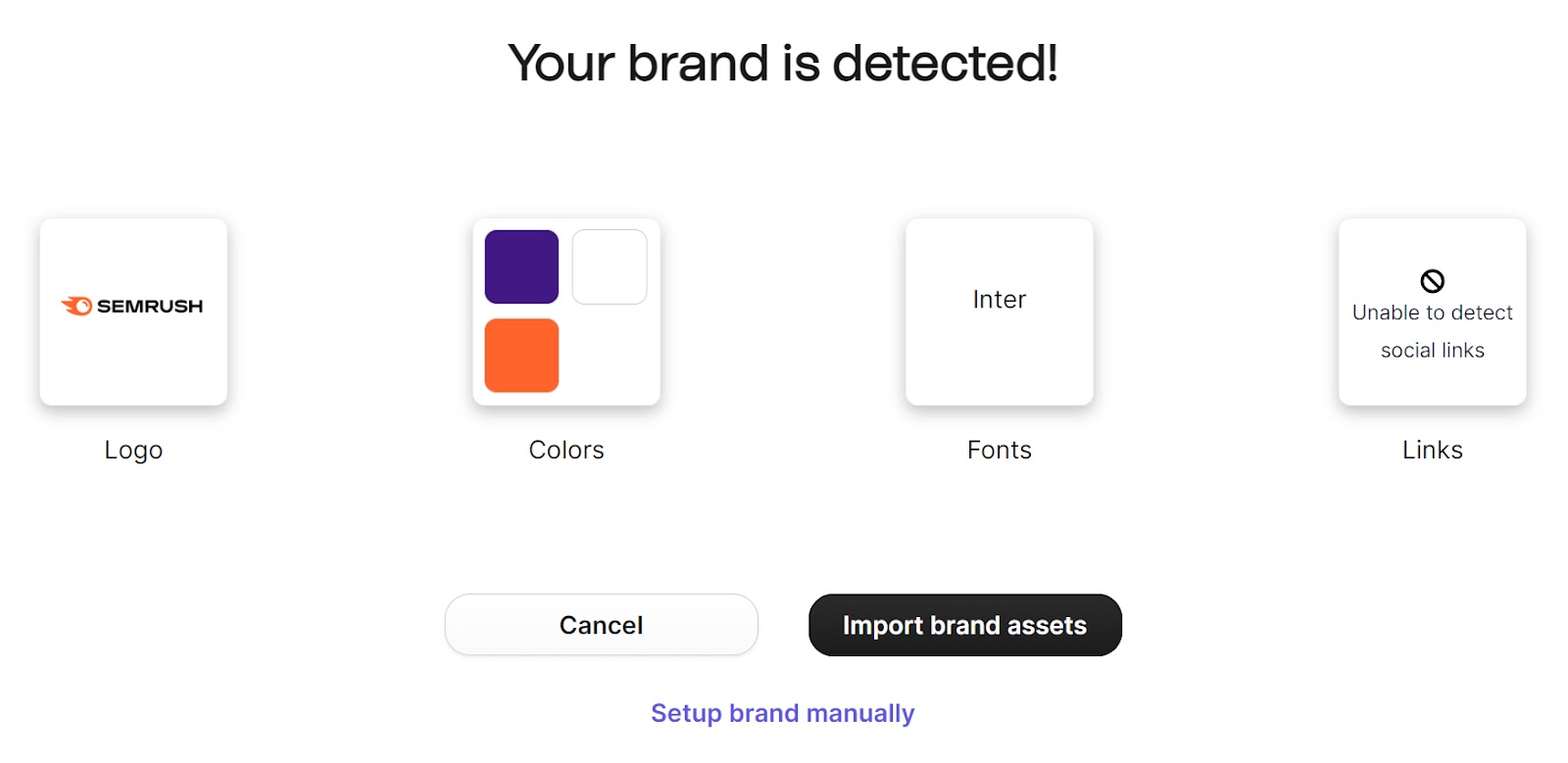The image size is (1568, 763).
Task: Click the white color swatch
Action: click(x=610, y=265)
